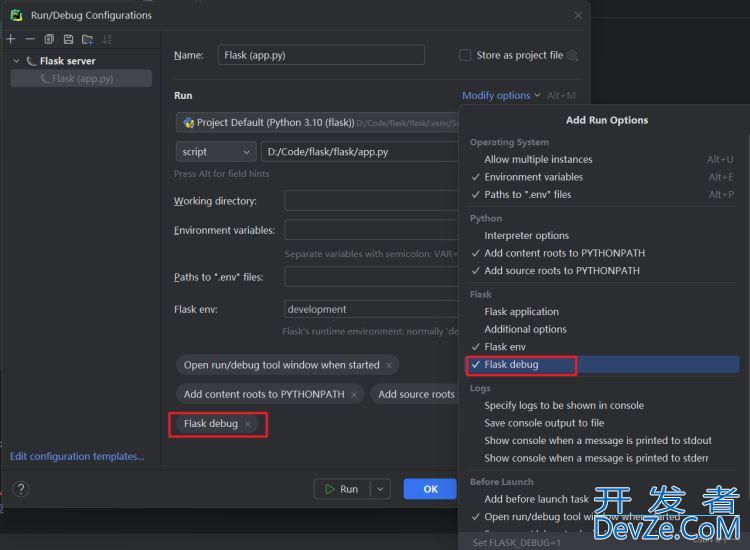Click the Paths to ".env" files field
The image size is (750, 550).
click(371, 277)
